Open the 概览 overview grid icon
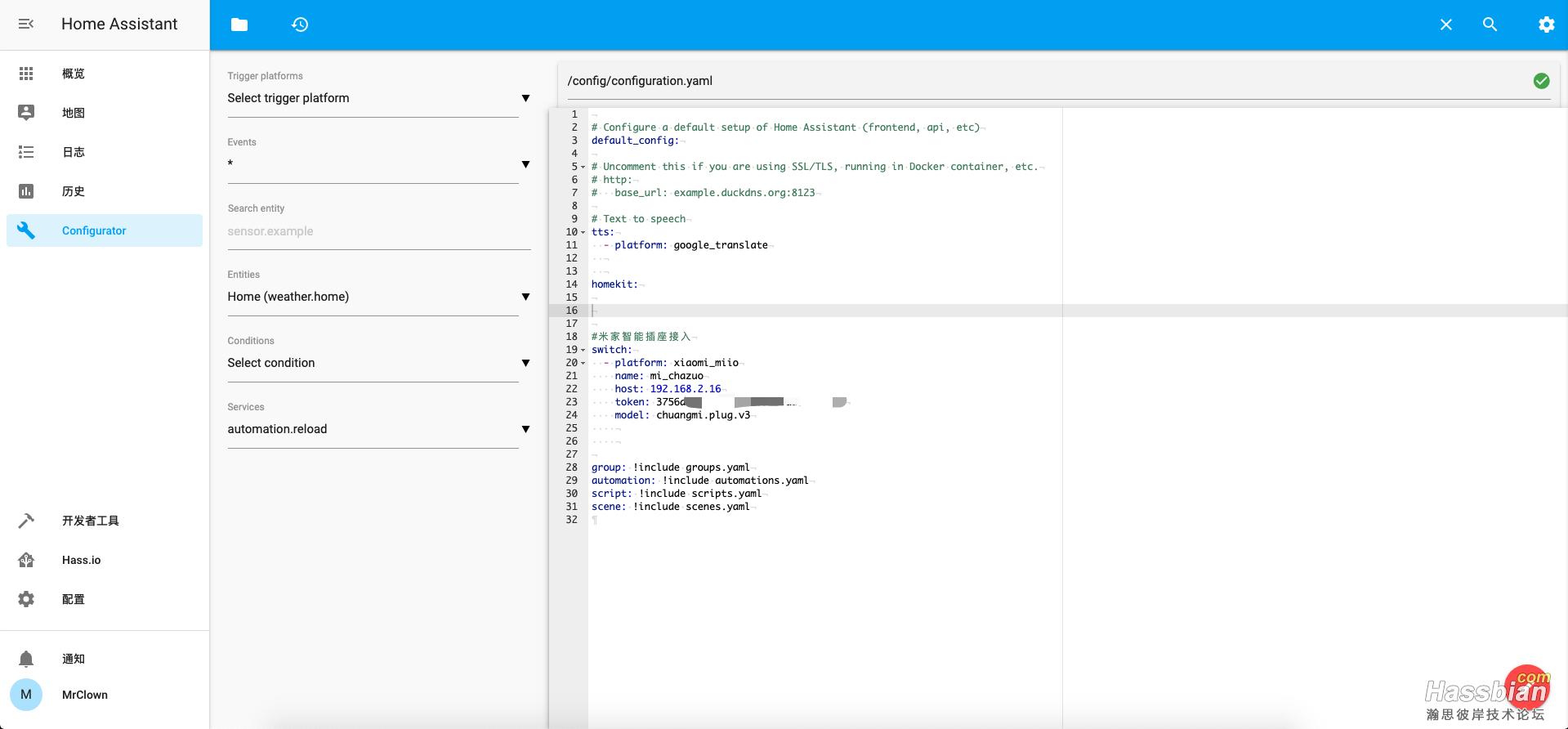The image size is (1568, 729). (x=26, y=74)
